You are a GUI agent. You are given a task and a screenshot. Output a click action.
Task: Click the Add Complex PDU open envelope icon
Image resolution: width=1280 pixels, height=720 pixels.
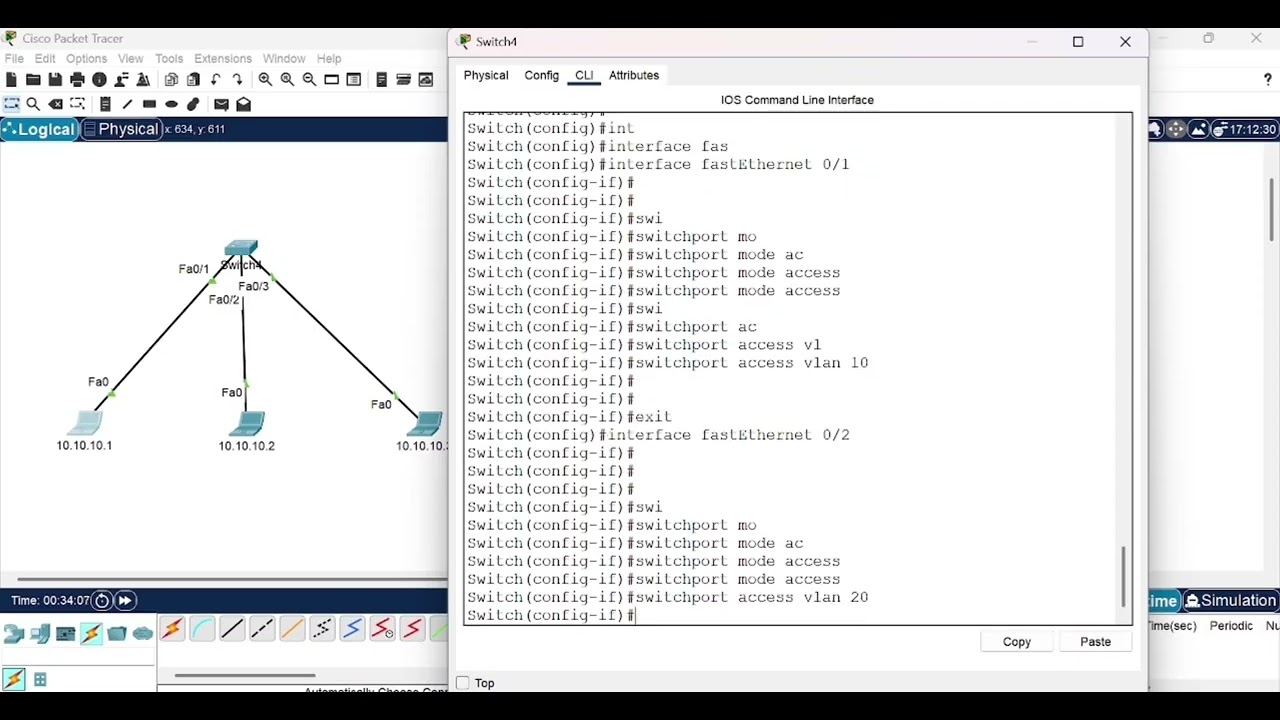pos(243,104)
